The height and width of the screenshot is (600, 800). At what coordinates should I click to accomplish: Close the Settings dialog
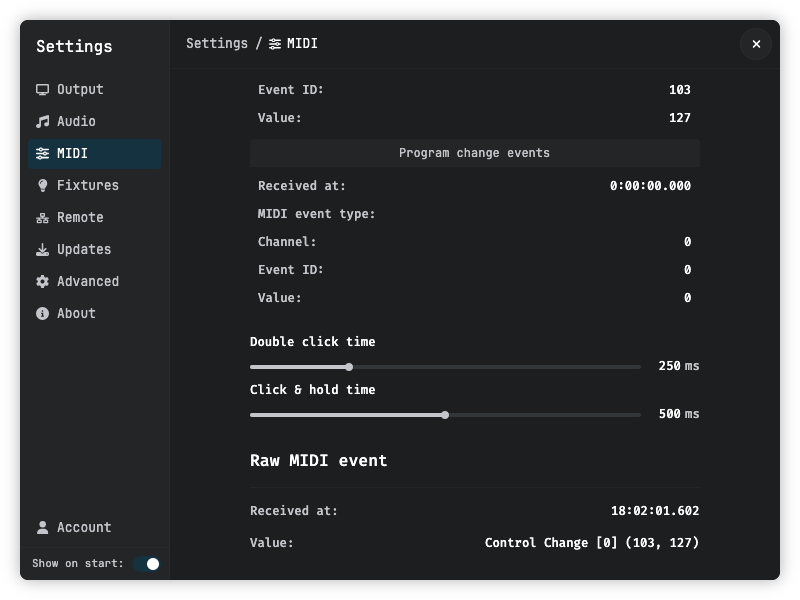coord(756,44)
